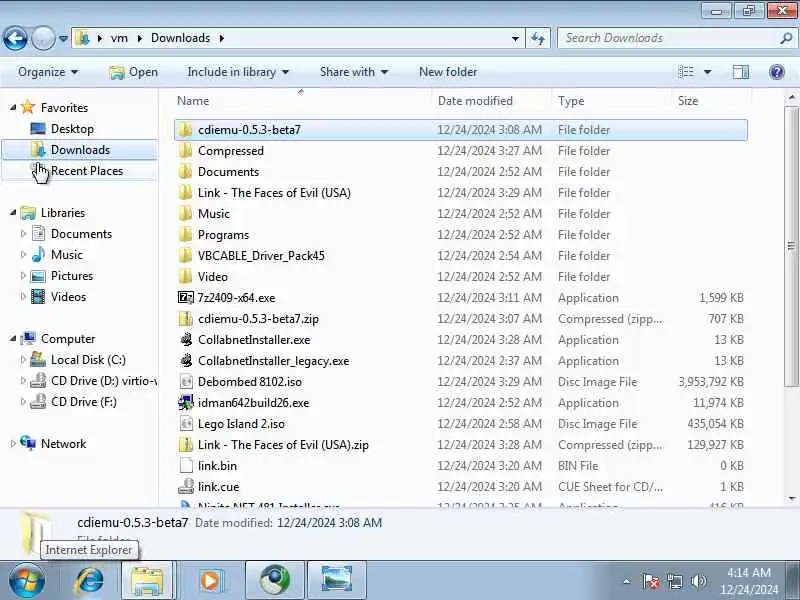
Task: Open the taskbar clock showing 4:14 AM
Action: 749,581
